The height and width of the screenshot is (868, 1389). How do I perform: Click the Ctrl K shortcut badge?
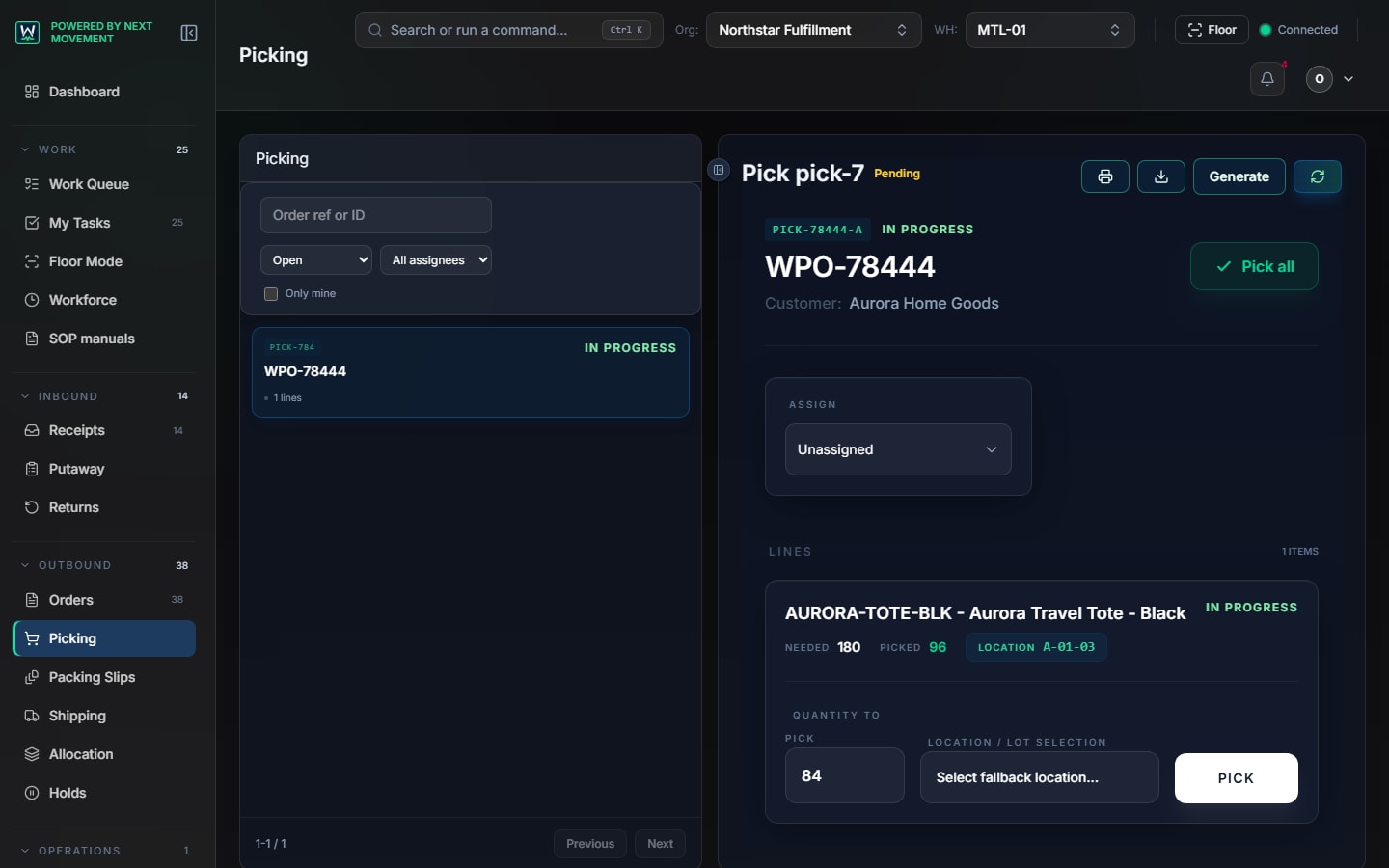pos(626,30)
